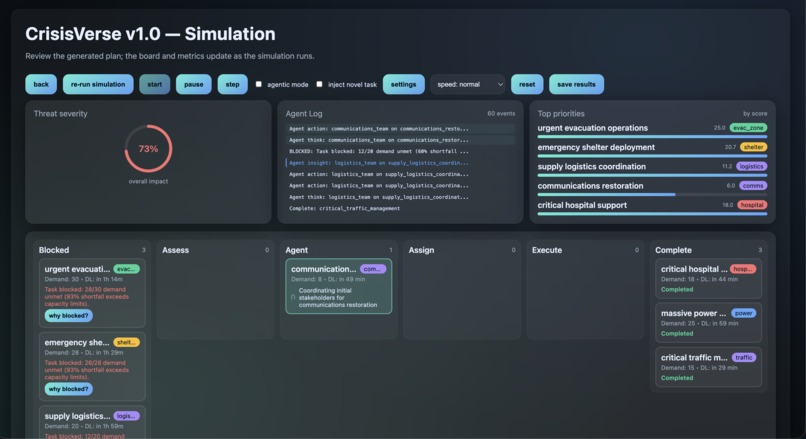Click the communications restoration progress bar
The height and width of the screenshot is (439, 806).
point(652,194)
